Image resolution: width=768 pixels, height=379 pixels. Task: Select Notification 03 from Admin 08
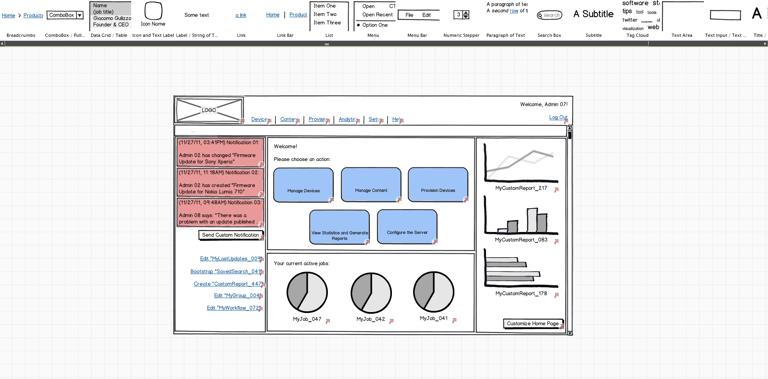[220, 212]
